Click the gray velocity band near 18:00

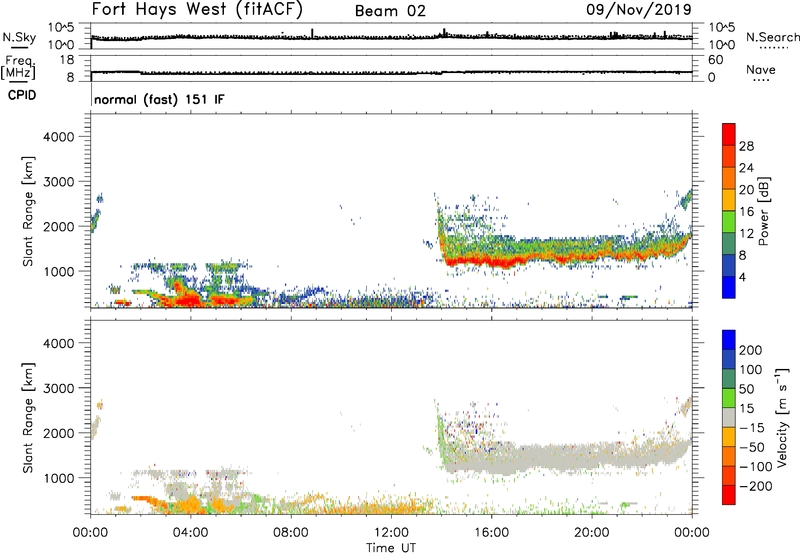coord(541,456)
